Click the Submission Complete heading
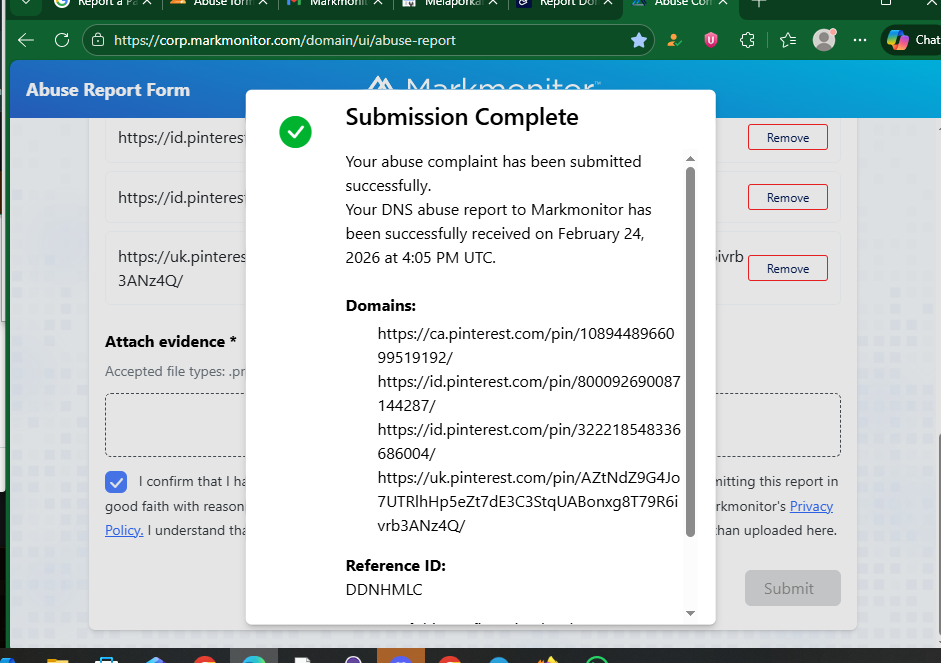The image size is (941, 663). tap(462, 117)
